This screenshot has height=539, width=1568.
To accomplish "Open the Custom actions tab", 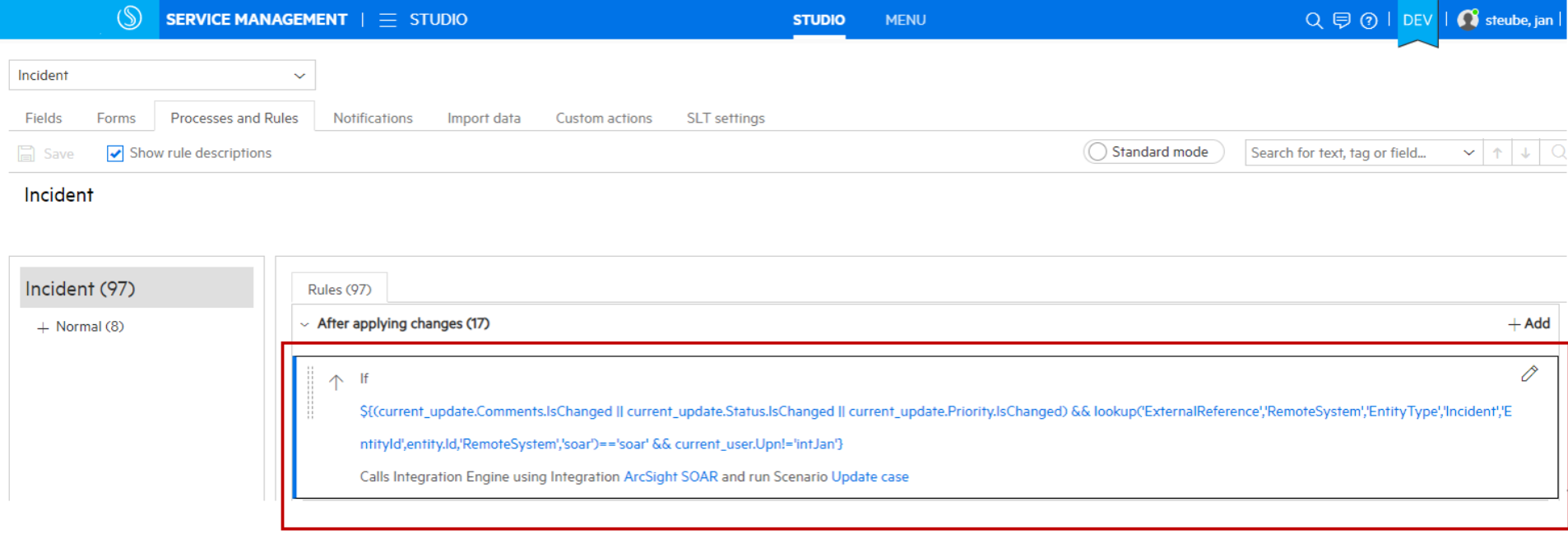I will pyautogui.click(x=603, y=118).
